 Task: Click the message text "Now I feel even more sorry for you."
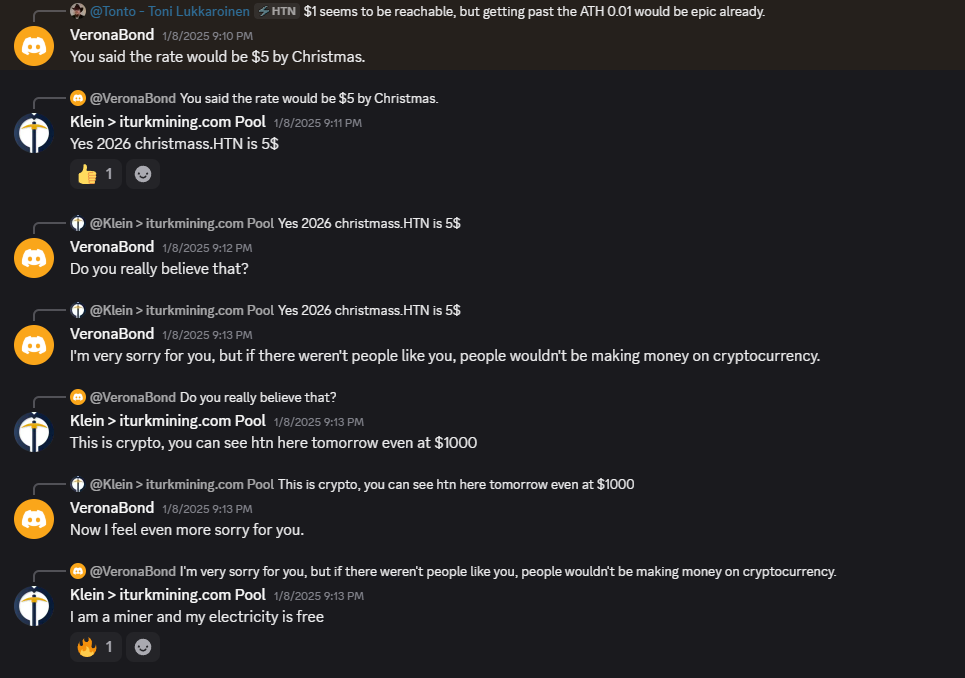point(187,529)
